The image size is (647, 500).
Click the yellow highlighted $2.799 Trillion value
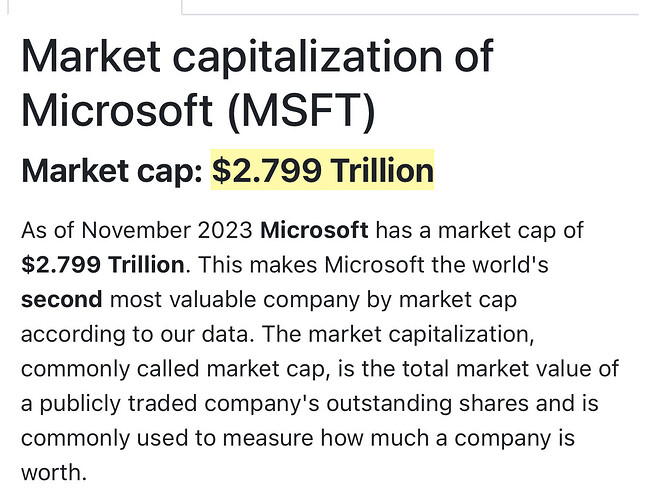(x=322, y=171)
